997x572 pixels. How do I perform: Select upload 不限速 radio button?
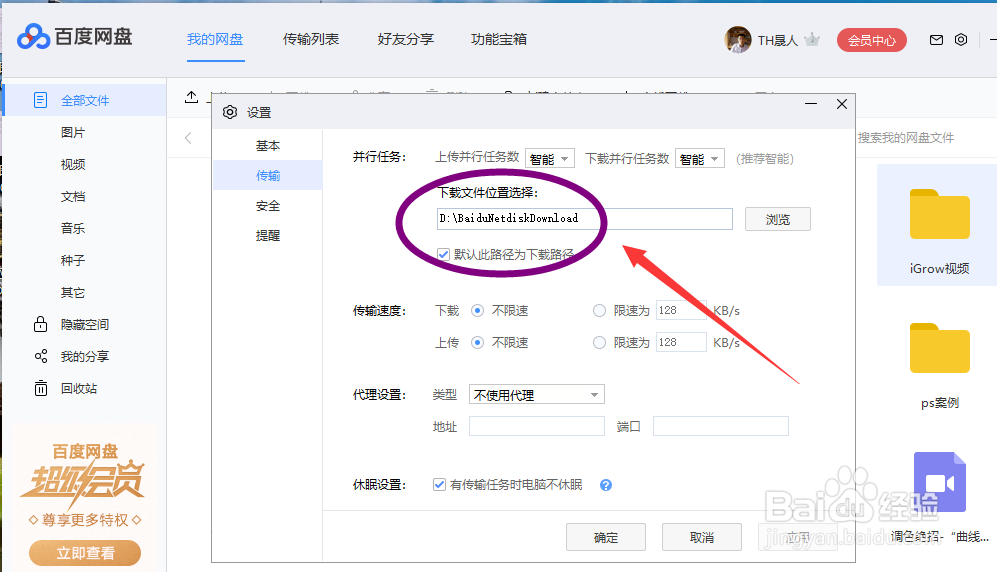click(x=478, y=342)
